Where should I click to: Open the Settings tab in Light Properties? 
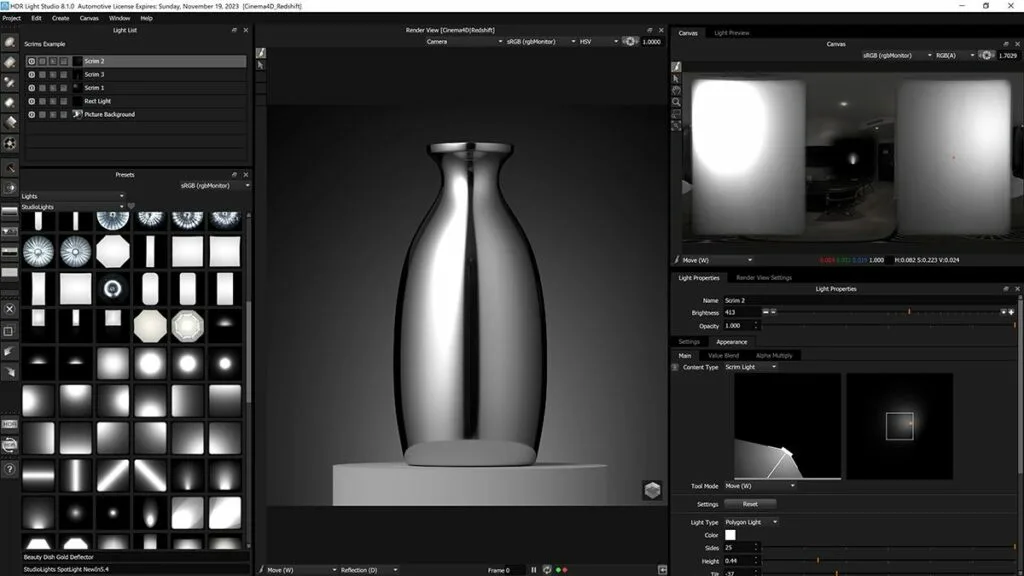coord(688,342)
